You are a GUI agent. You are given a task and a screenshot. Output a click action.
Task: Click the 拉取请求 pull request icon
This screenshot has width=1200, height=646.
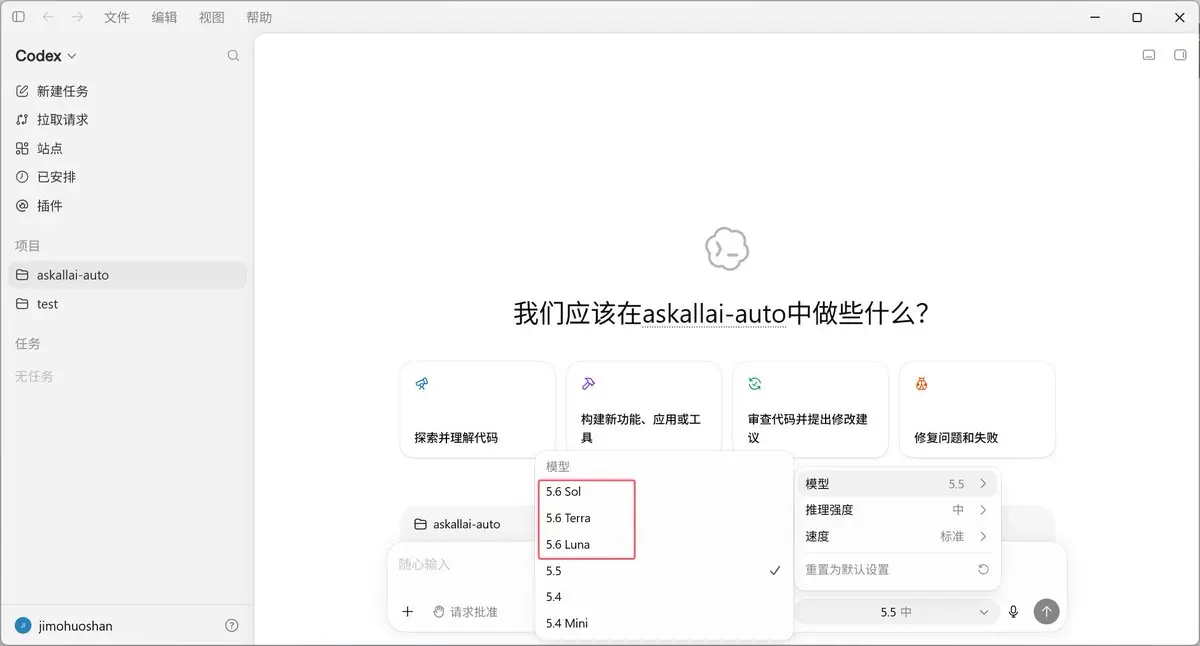[22, 119]
